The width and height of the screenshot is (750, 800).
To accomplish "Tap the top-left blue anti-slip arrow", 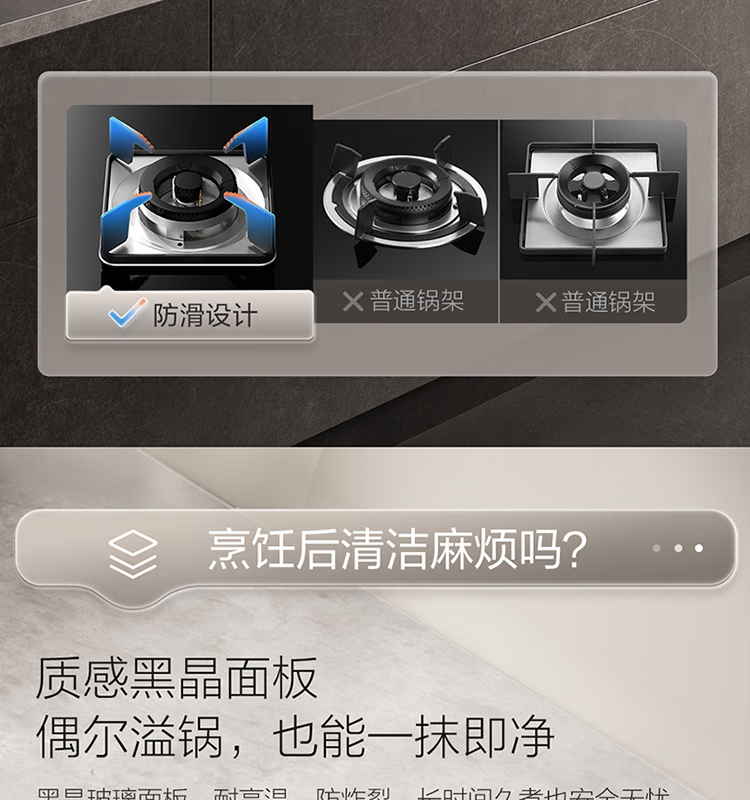I will [x=131, y=138].
